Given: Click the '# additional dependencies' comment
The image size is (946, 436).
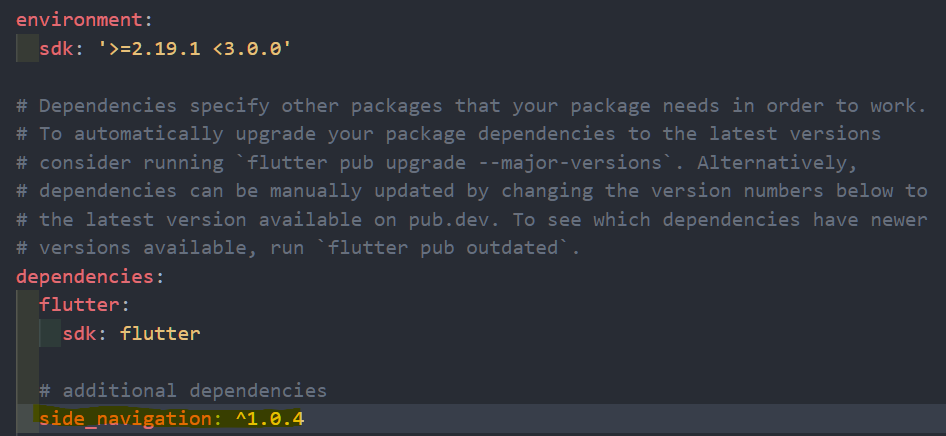Looking at the screenshot, I should (183, 391).
